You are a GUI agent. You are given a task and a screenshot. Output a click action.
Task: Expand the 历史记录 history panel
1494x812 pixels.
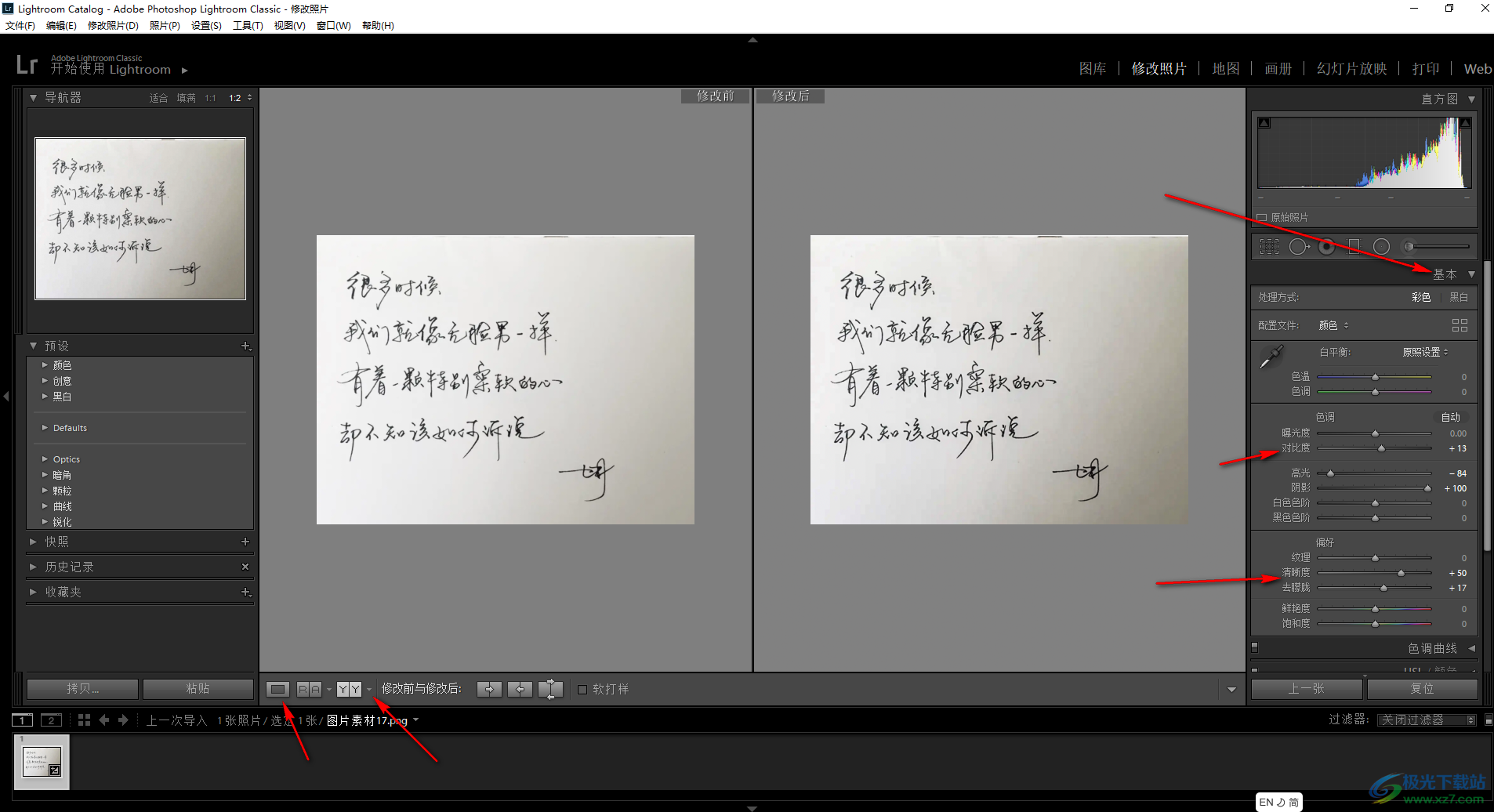pyautogui.click(x=34, y=567)
